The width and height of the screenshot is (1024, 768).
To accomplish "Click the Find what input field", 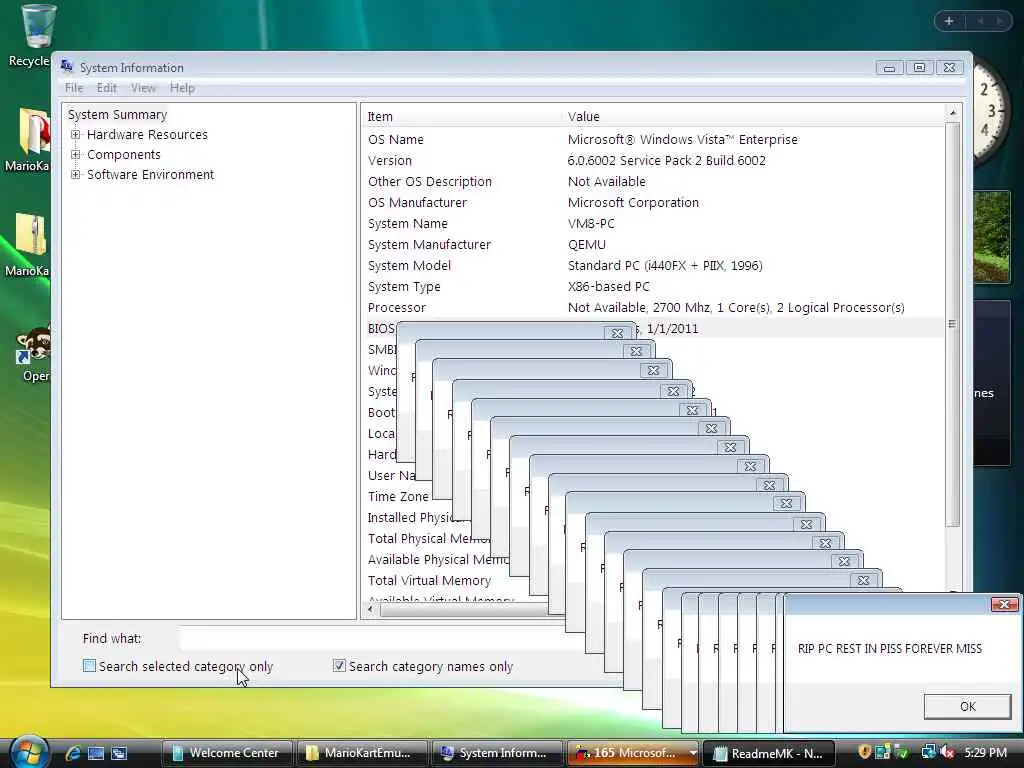I will [372, 638].
